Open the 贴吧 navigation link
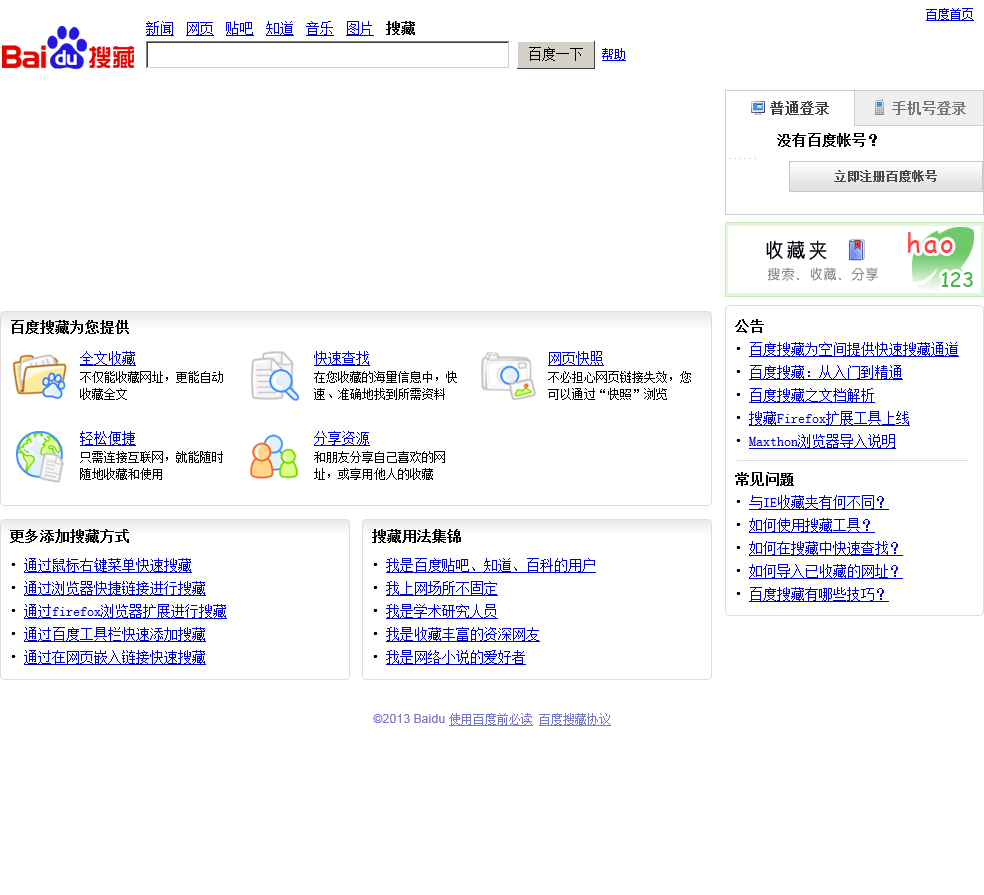The height and width of the screenshot is (895, 984). (x=239, y=28)
